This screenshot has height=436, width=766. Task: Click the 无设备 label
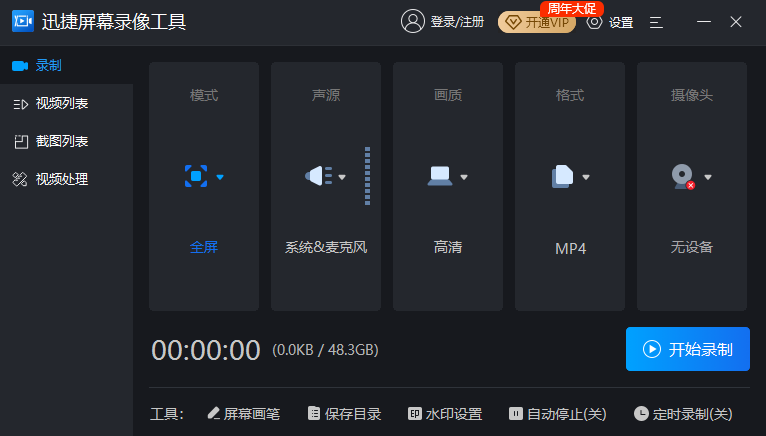[x=692, y=247]
